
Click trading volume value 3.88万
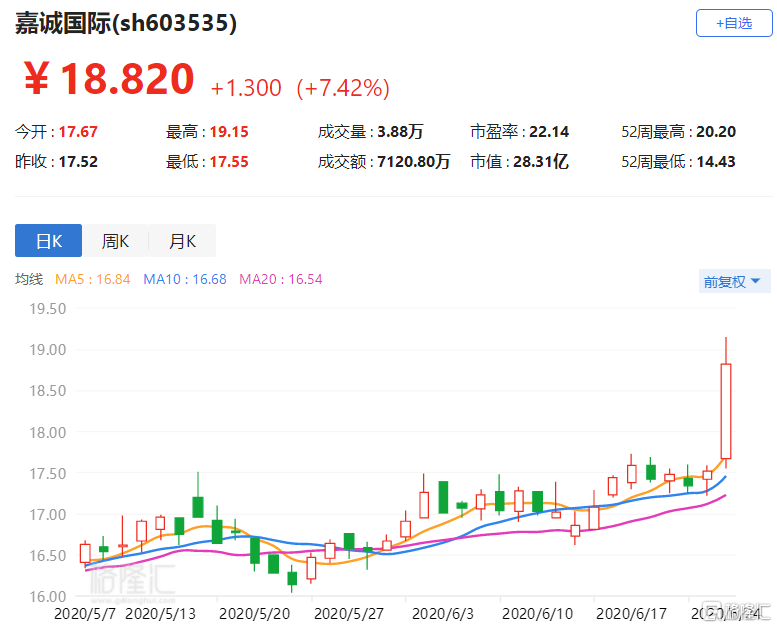[x=400, y=132]
